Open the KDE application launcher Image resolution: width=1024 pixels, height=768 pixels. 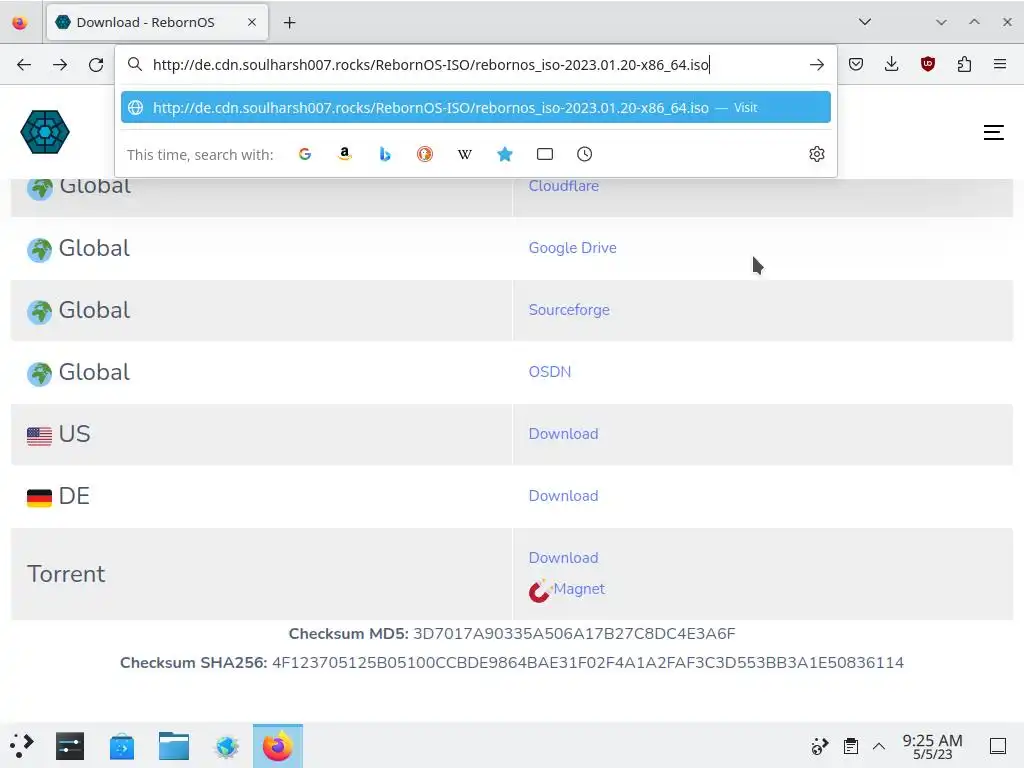pyautogui.click(x=22, y=746)
